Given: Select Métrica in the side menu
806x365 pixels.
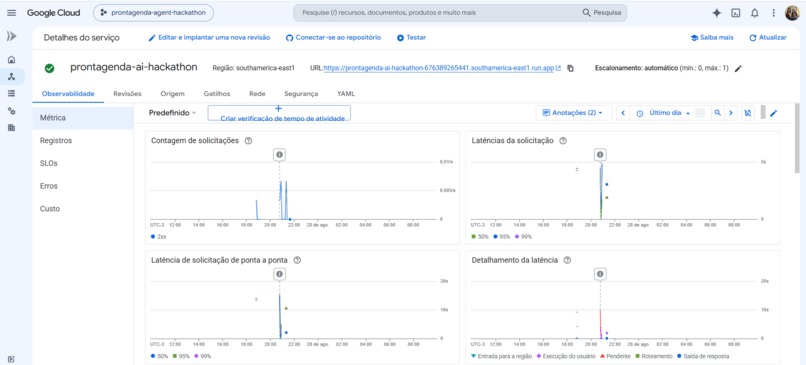Looking at the screenshot, I should pyautogui.click(x=83, y=118).
